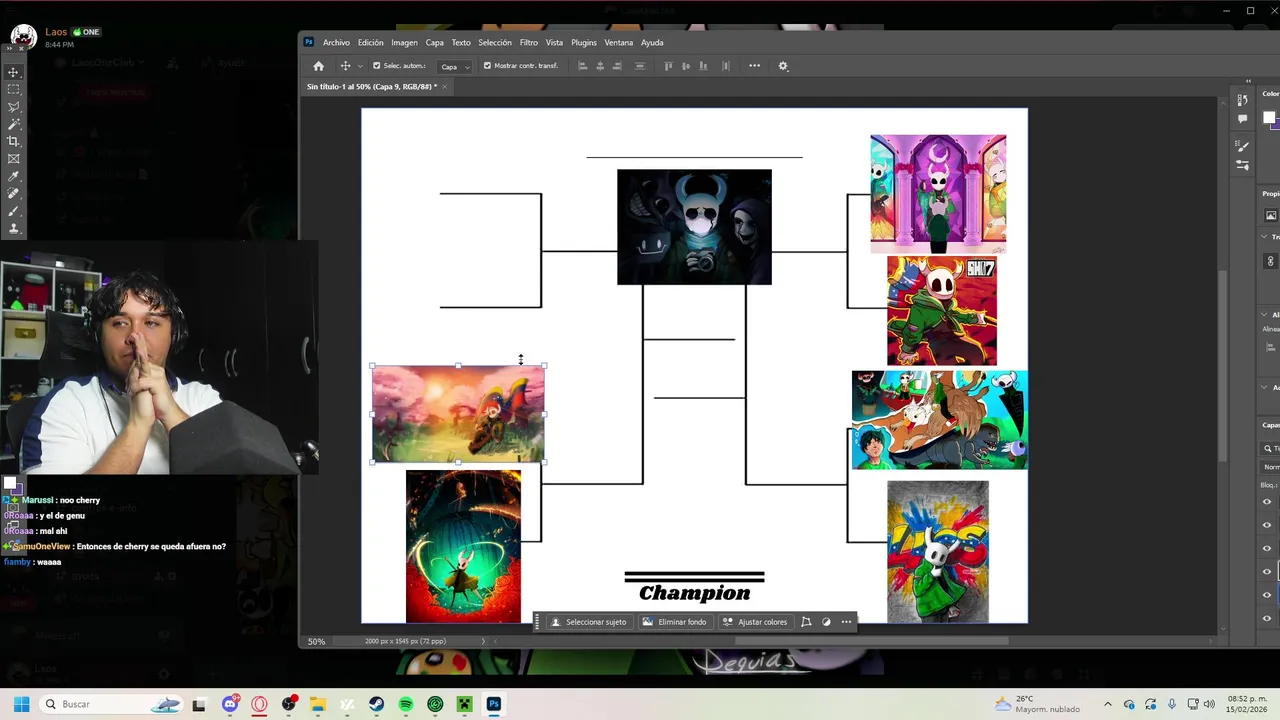The width and height of the screenshot is (1280, 720).
Task: Select the Magic Wand tool
Action: pos(13,124)
